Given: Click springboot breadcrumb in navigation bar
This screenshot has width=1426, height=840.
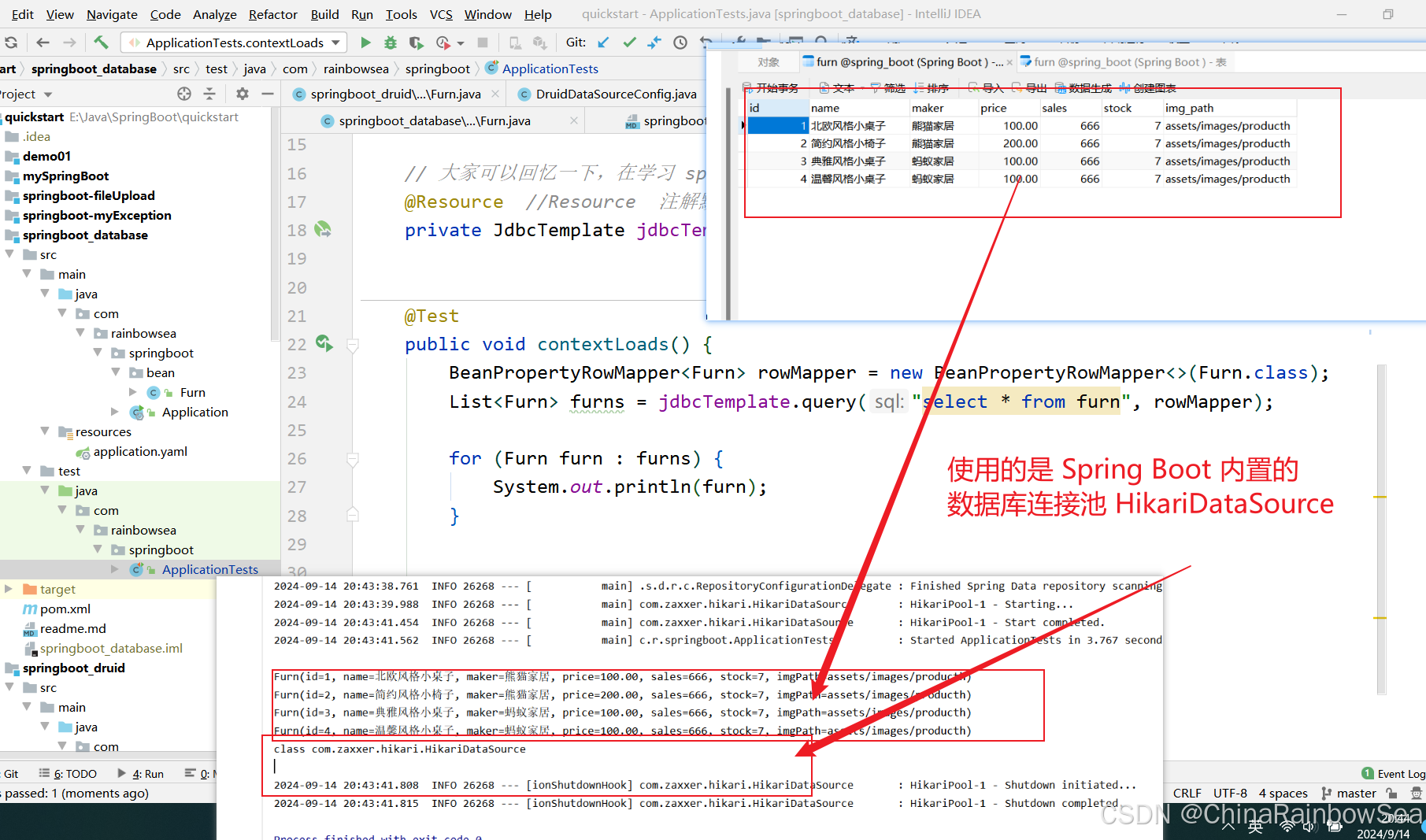Looking at the screenshot, I should 438,68.
